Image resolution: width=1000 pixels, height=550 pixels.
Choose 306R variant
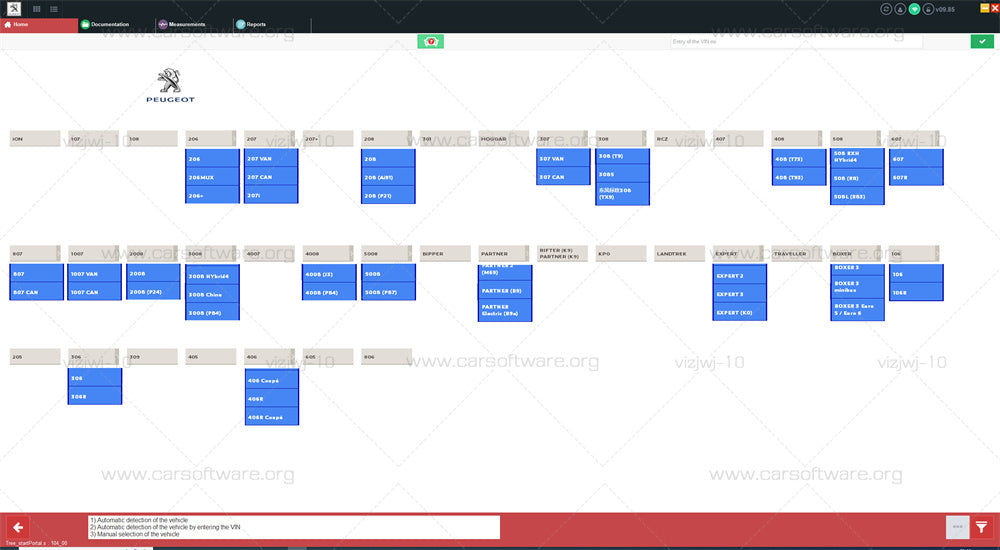point(95,396)
